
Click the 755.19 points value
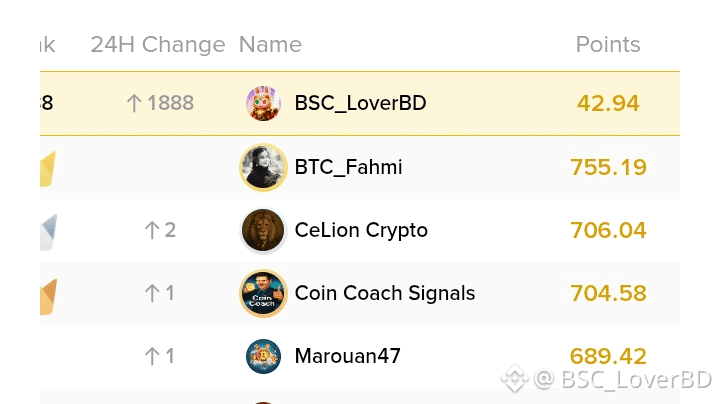tap(608, 167)
